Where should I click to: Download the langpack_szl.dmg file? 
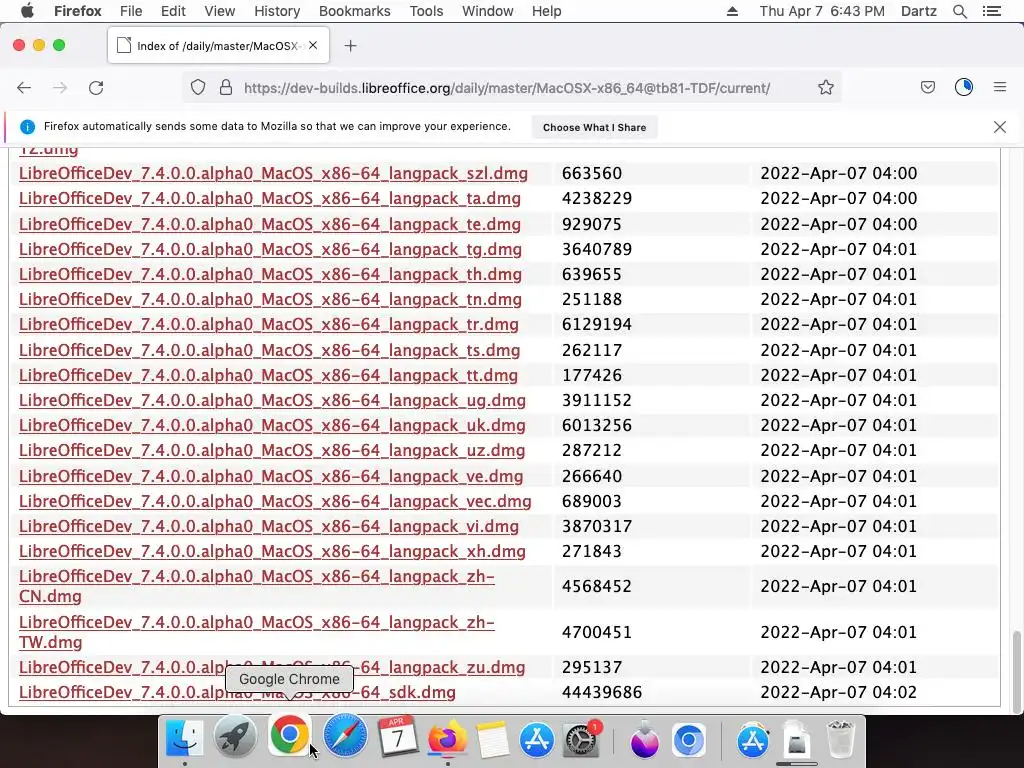[x=273, y=173]
